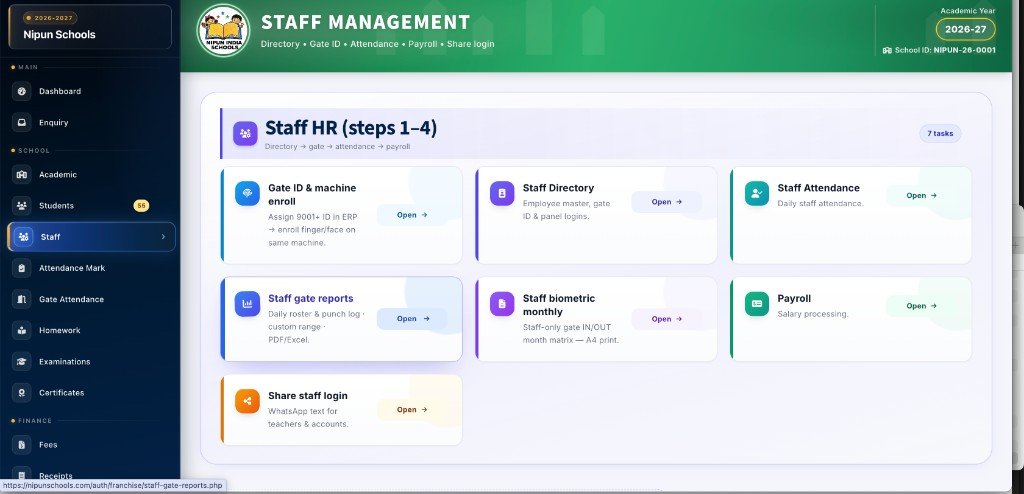Select Homework in the sidebar
Viewport: 1024px width, 494px height.
tap(90, 330)
